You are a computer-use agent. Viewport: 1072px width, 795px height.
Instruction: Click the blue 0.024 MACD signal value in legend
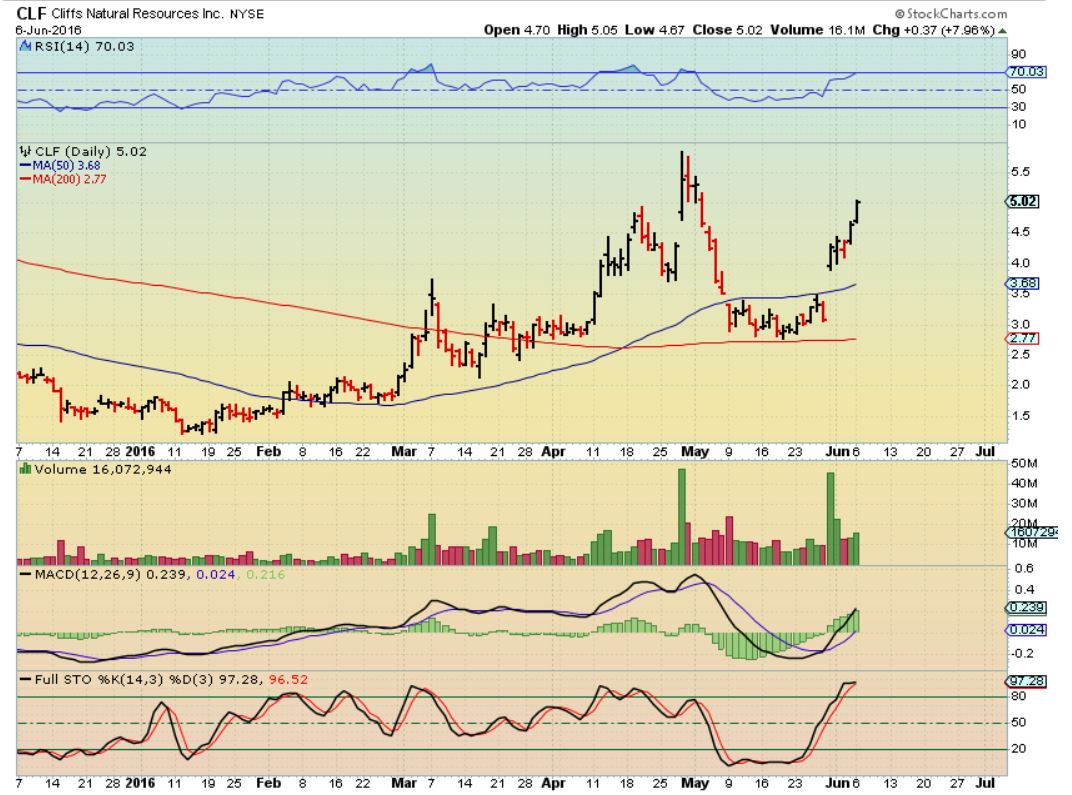click(x=215, y=574)
